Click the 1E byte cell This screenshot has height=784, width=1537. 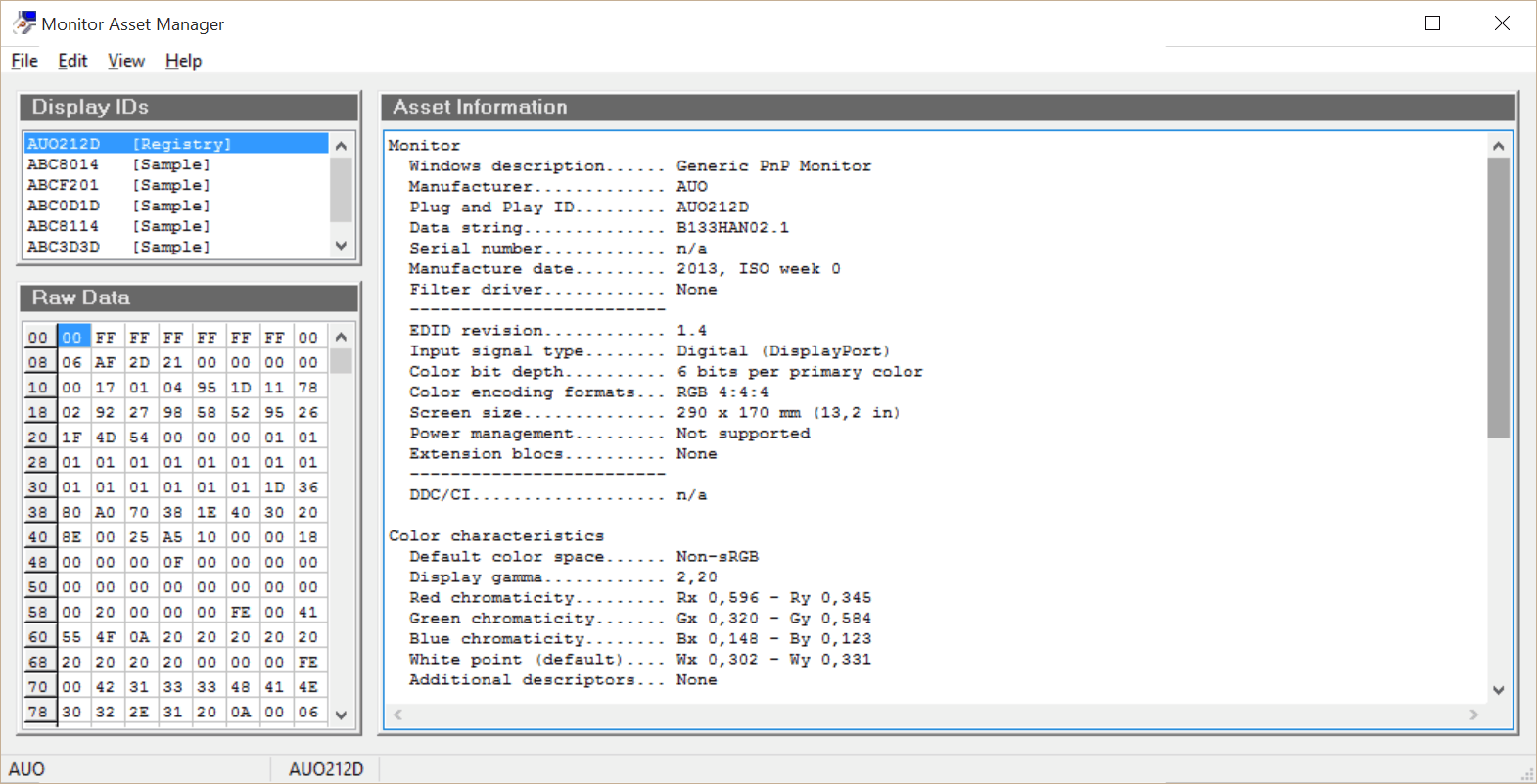point(208,512)
